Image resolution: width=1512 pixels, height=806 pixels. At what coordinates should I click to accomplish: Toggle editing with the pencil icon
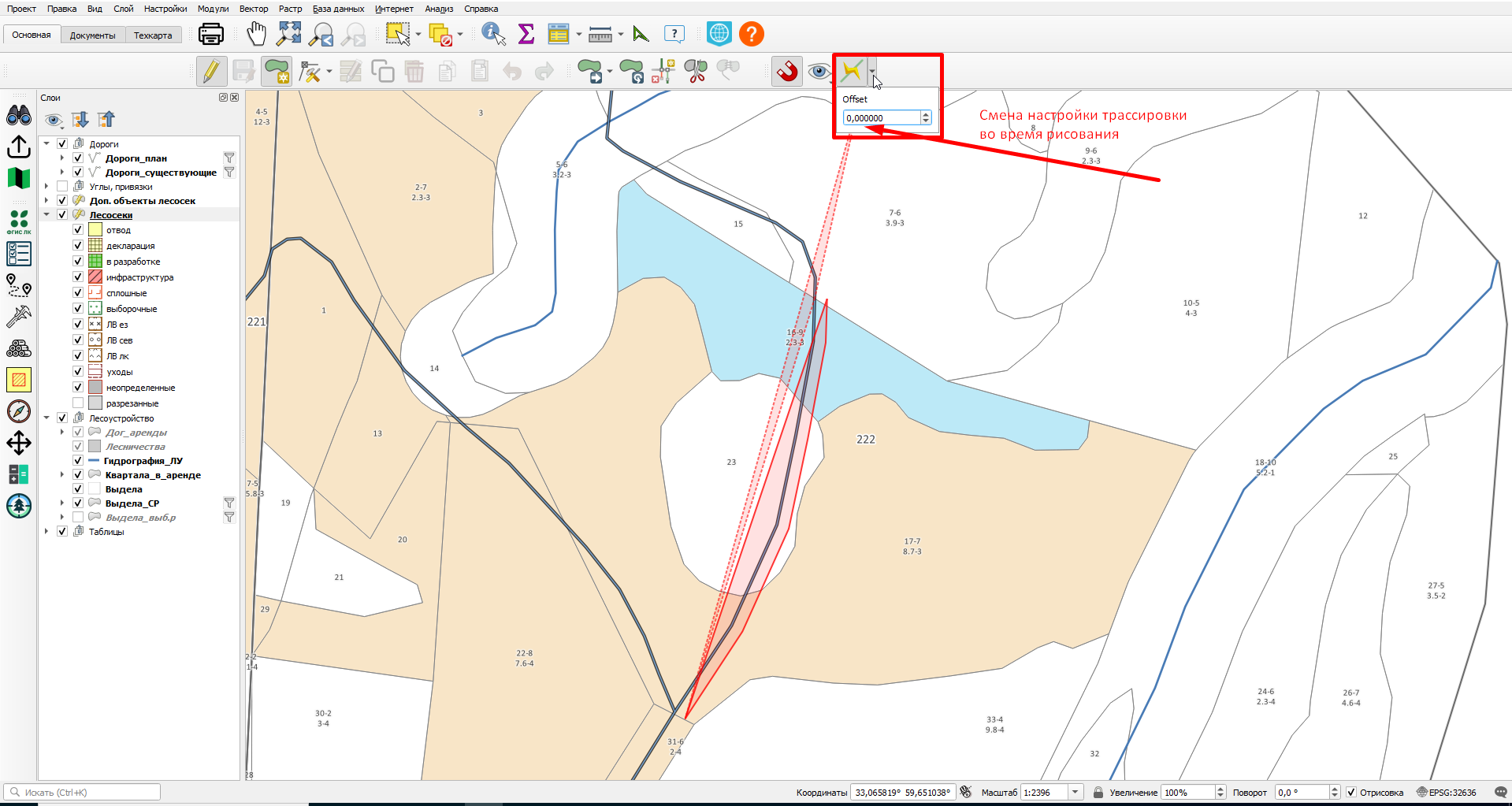(211, 72)
